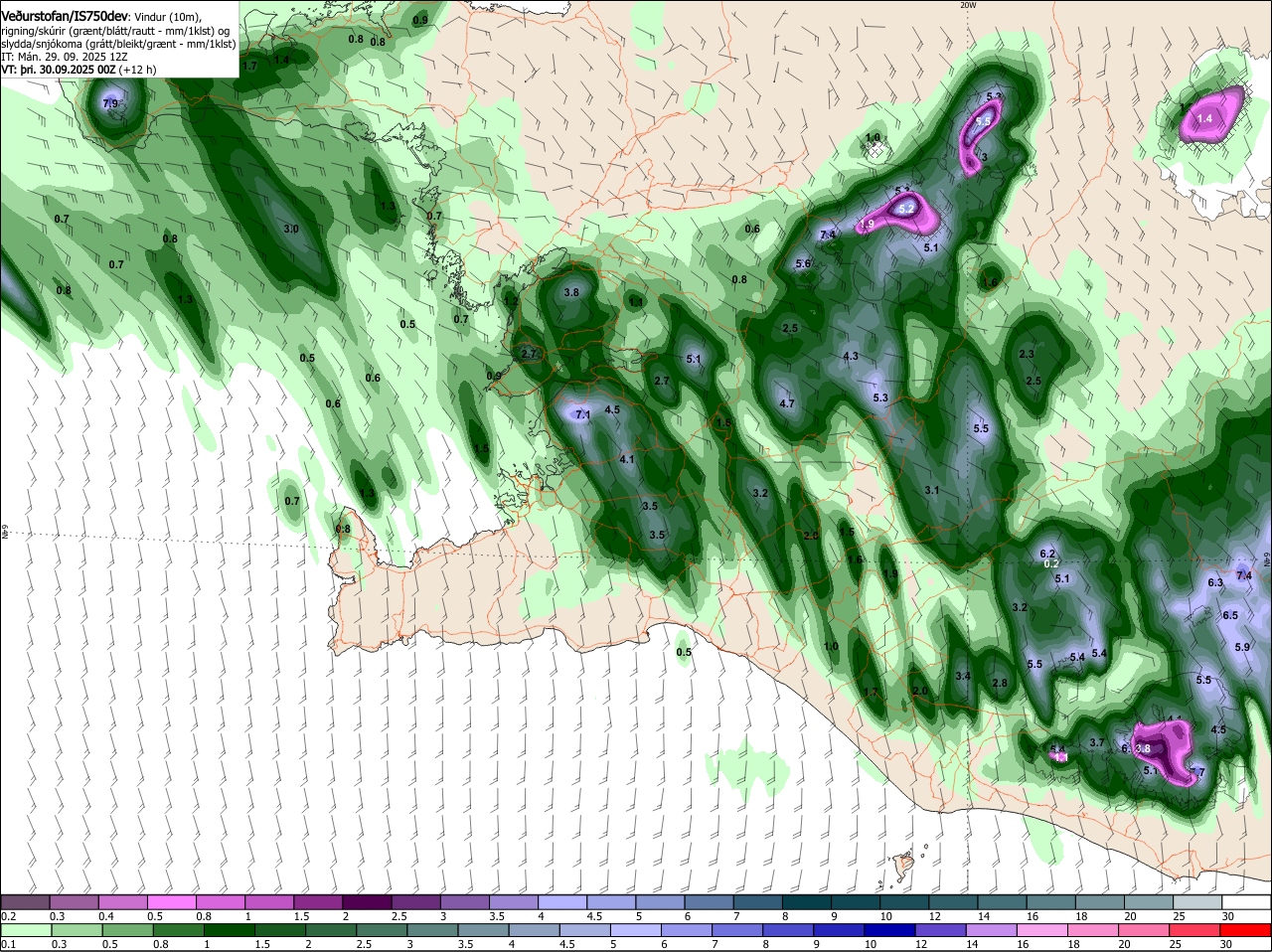1272x952 pixels.
Task: Click the 3.1 precipitation value on the map
Action: [x=932, y=490]
